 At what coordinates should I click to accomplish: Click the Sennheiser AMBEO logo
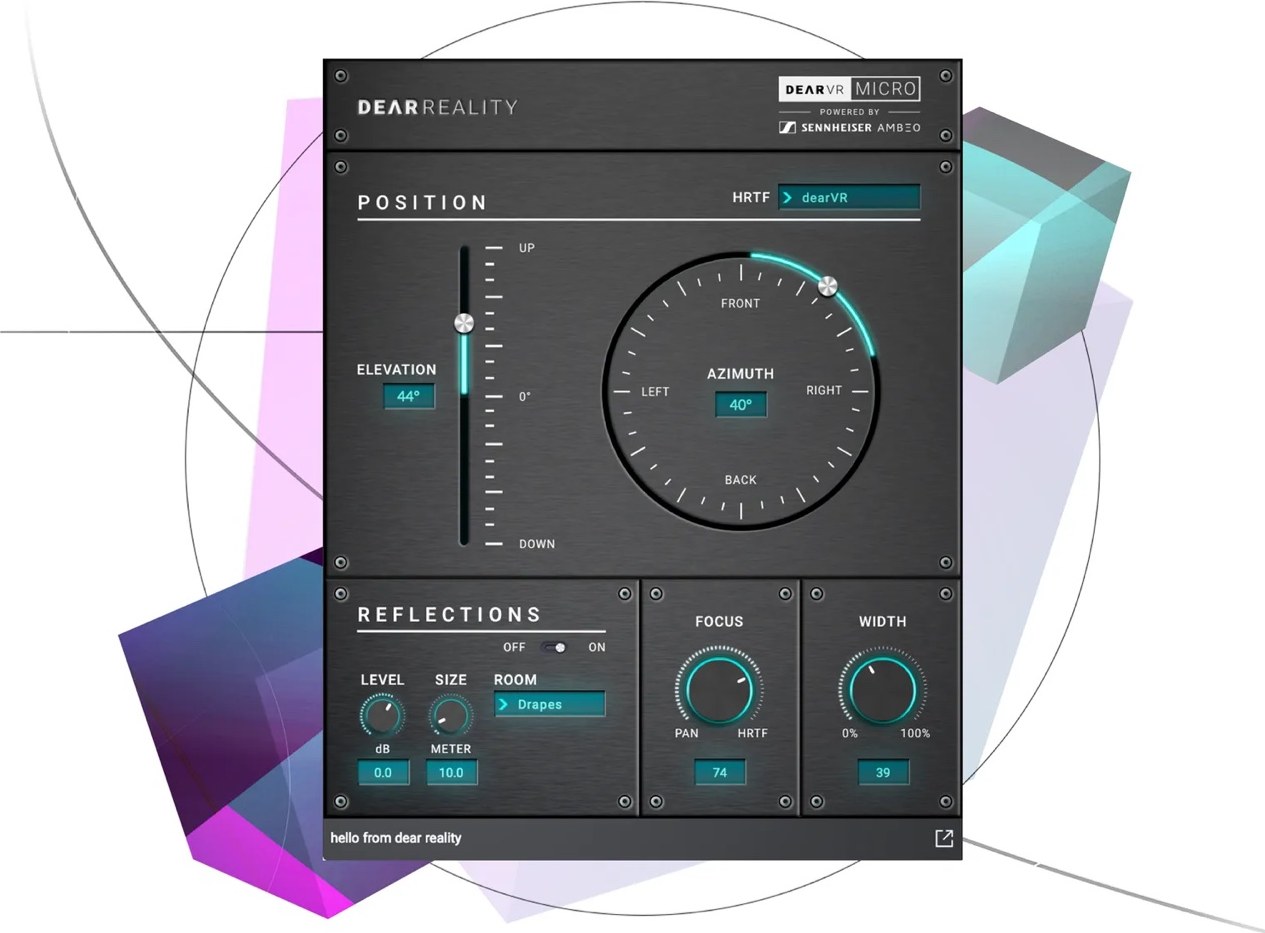click(x=849, y=128)
